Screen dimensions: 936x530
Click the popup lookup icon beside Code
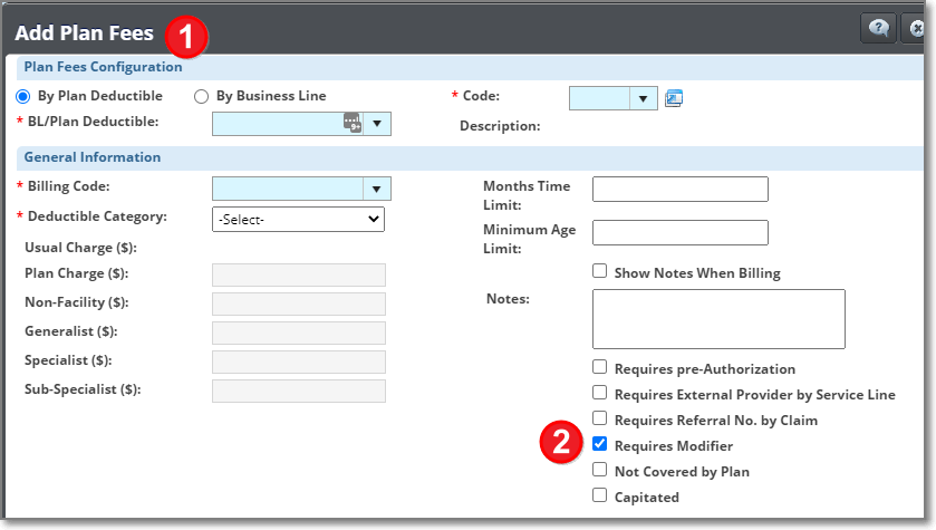[x=673, y=98]
